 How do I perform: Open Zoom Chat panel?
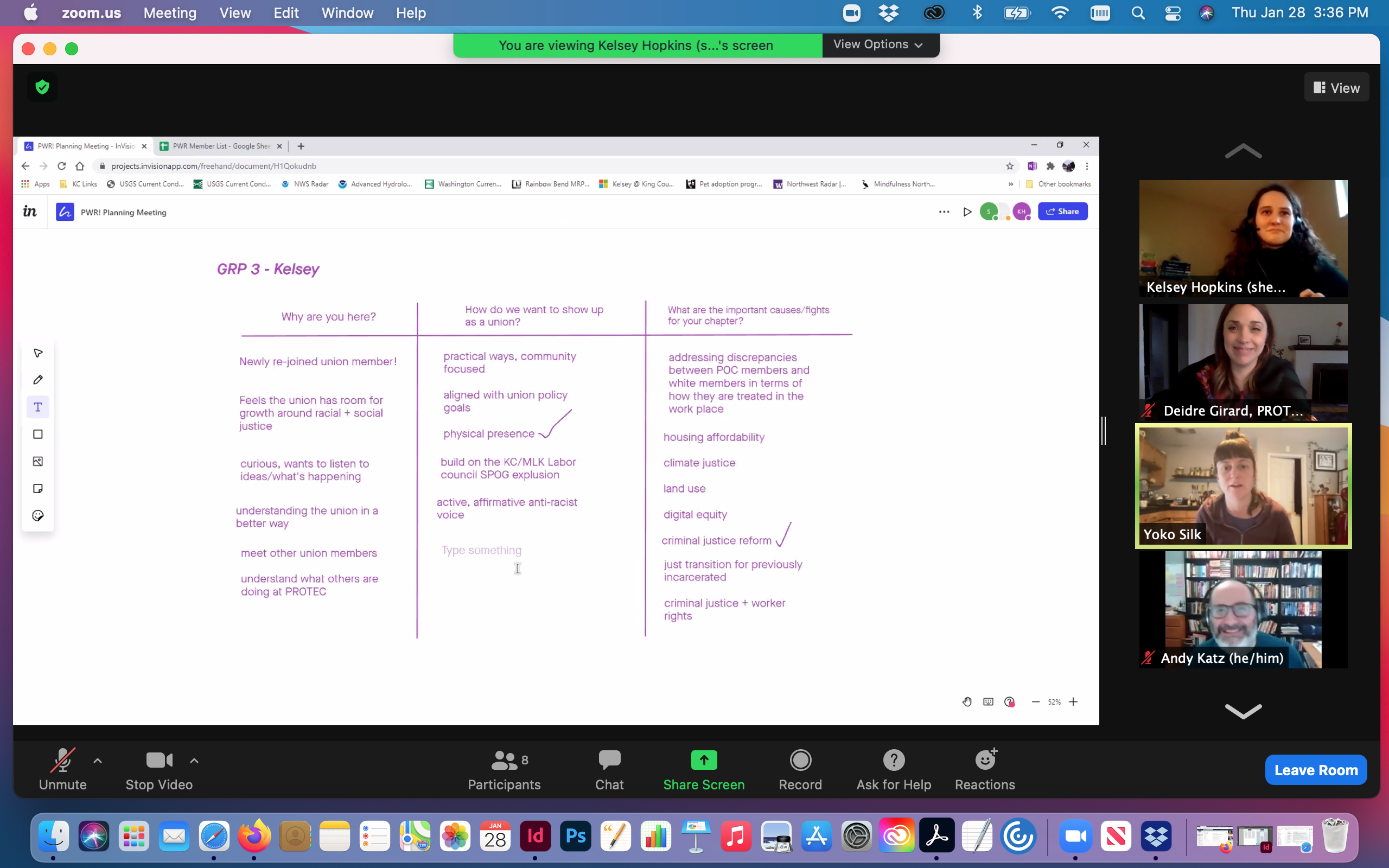pos(609,769)
